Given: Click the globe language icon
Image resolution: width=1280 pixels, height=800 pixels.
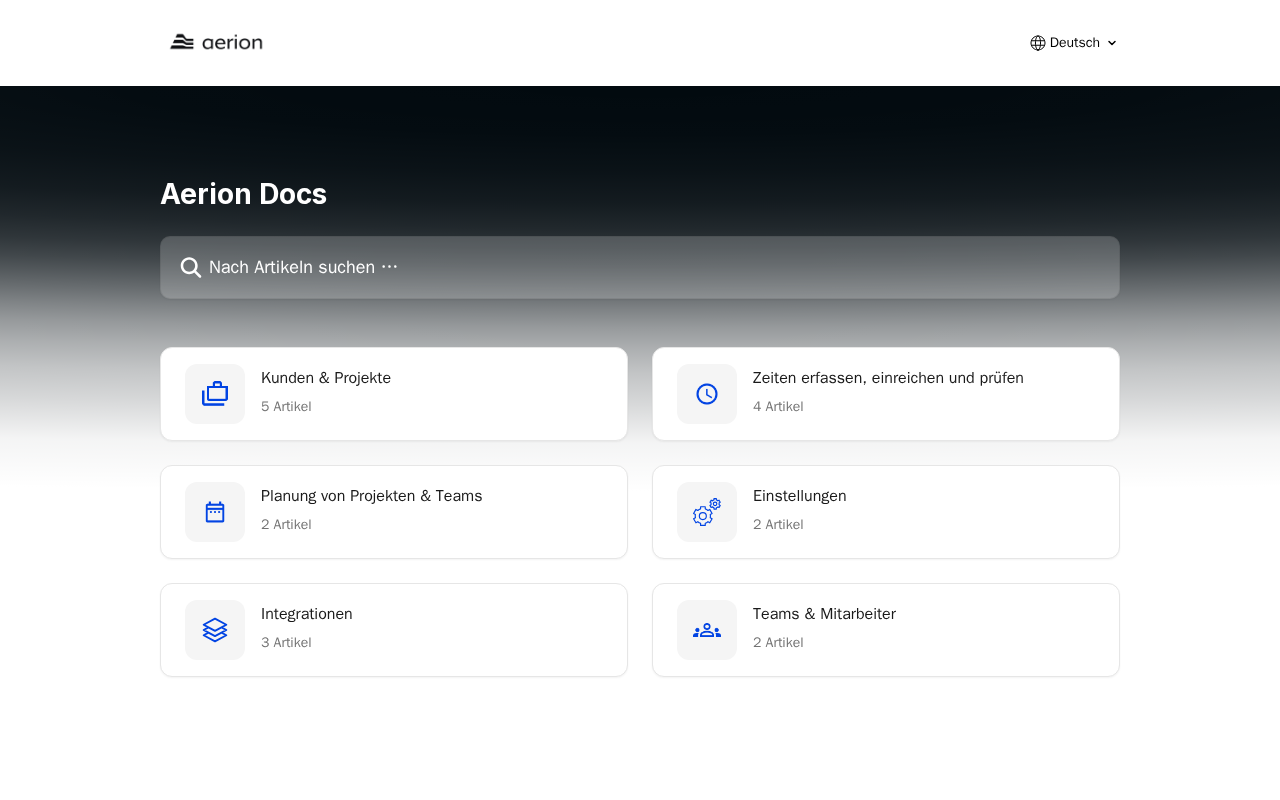Looking at the screenshot, I should coord(1038,43).
